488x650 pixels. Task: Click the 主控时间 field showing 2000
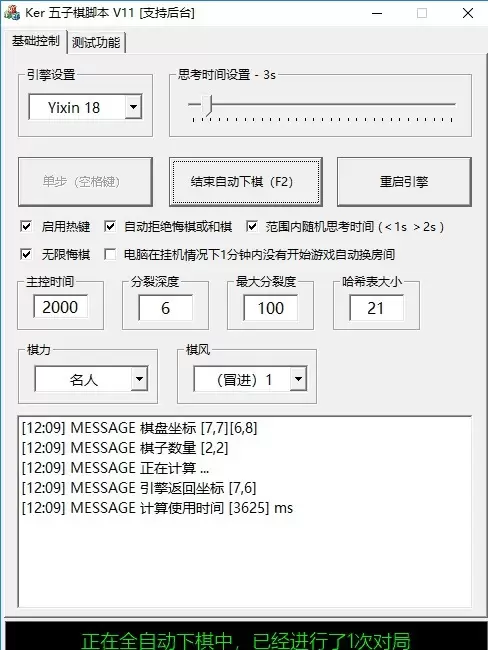pyautogui.click(x=61, y=307)
